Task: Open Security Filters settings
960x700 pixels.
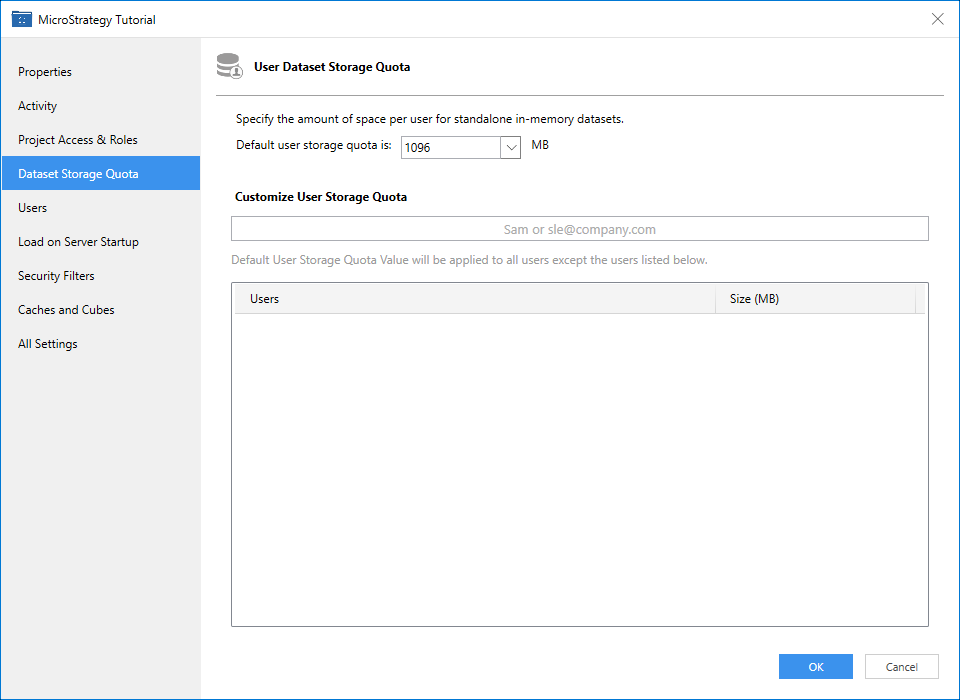Action: [56, 276]
